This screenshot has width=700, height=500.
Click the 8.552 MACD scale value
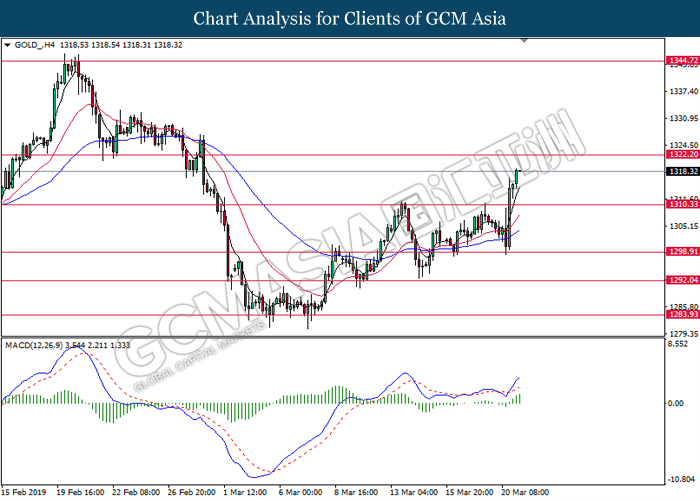click(x=679, y=344)
